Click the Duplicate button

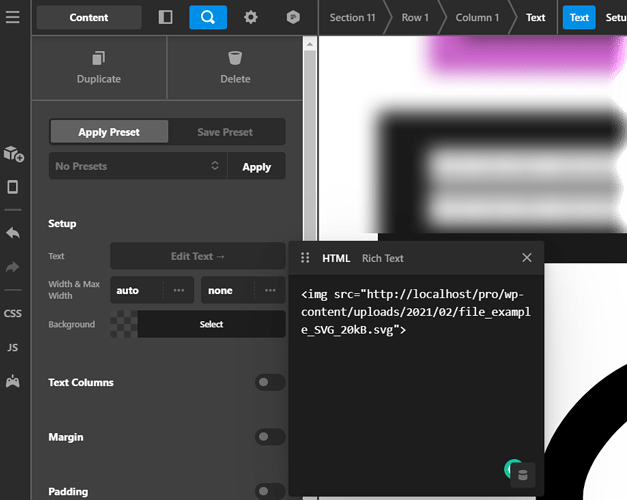(x=99, y=67)
